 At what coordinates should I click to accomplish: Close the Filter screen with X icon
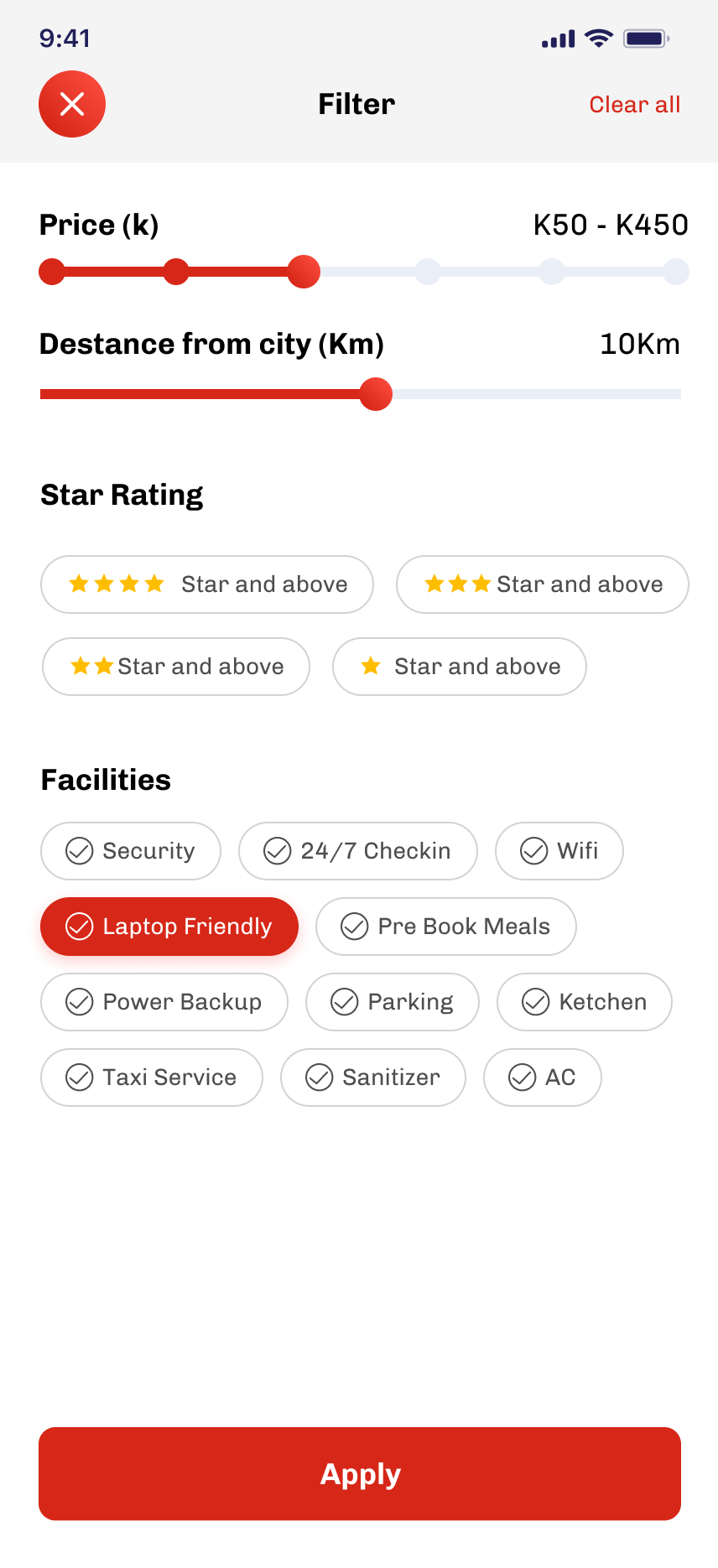(x=72, y=104)
